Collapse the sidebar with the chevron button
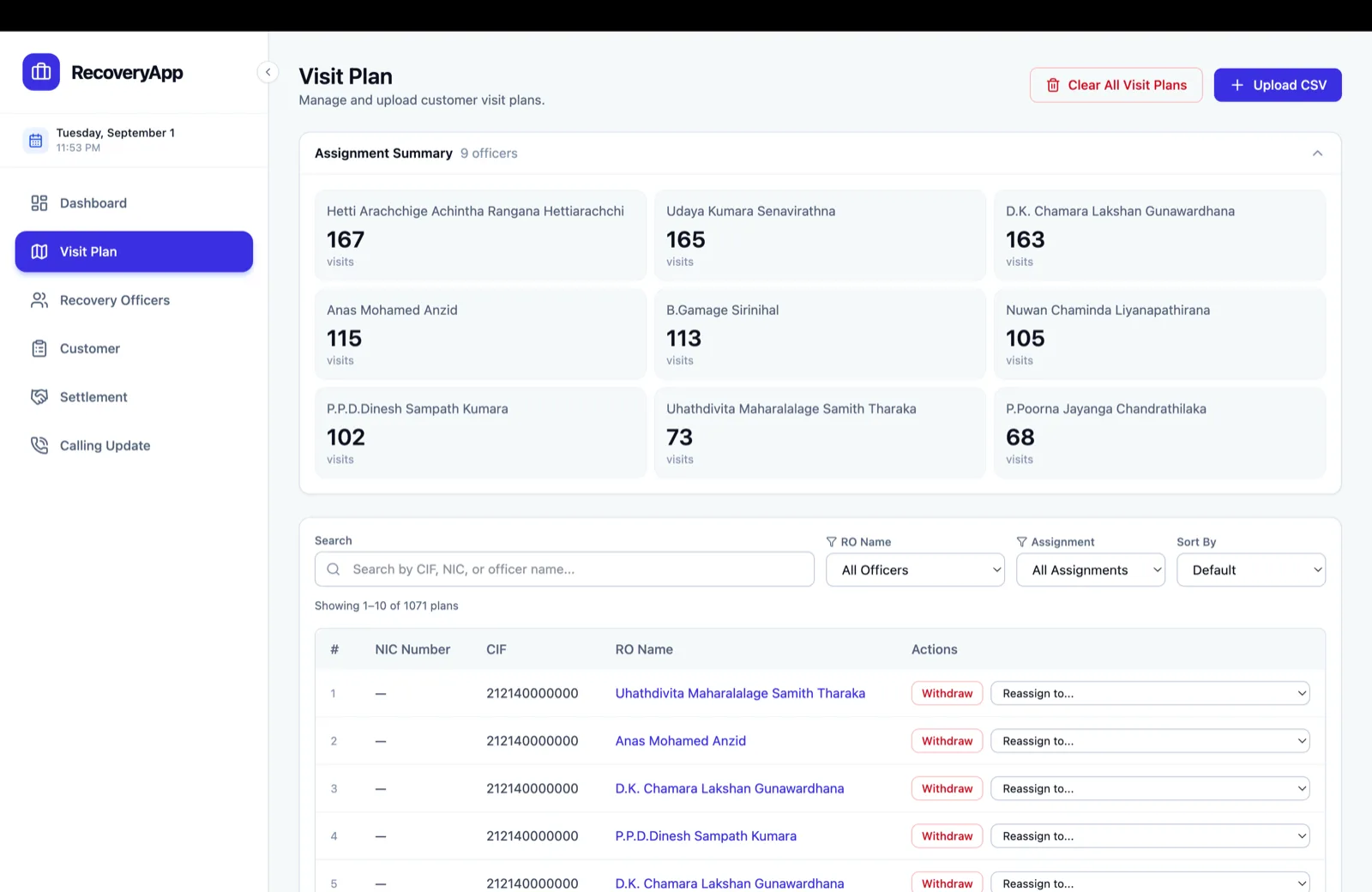The width and height of the screenshot is (1372, 892). (268, 72)
